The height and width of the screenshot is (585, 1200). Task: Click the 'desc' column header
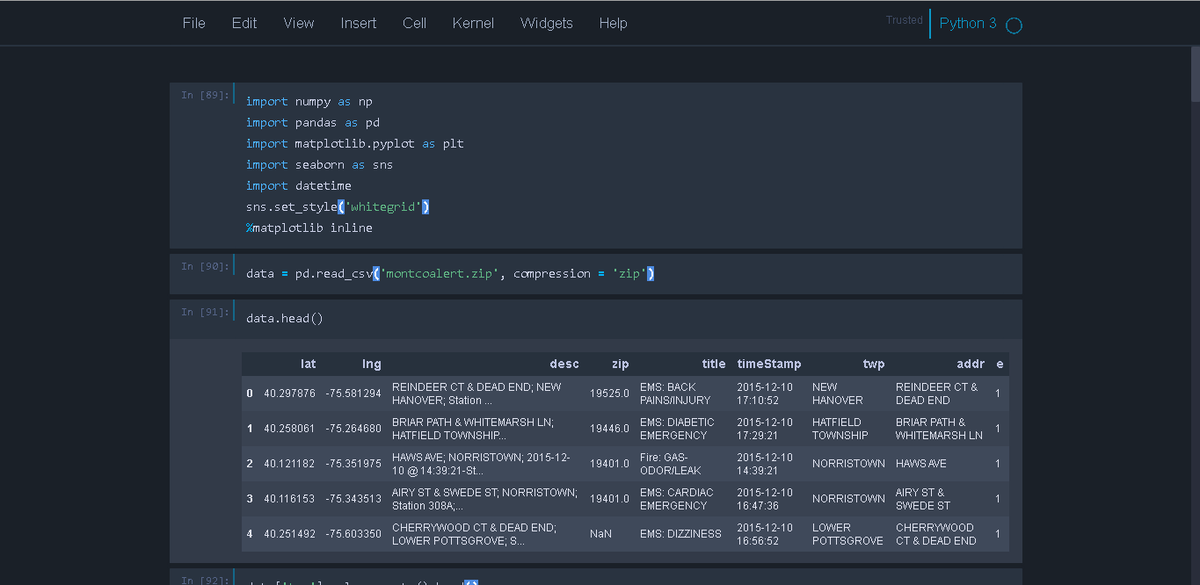click(564, 364)
